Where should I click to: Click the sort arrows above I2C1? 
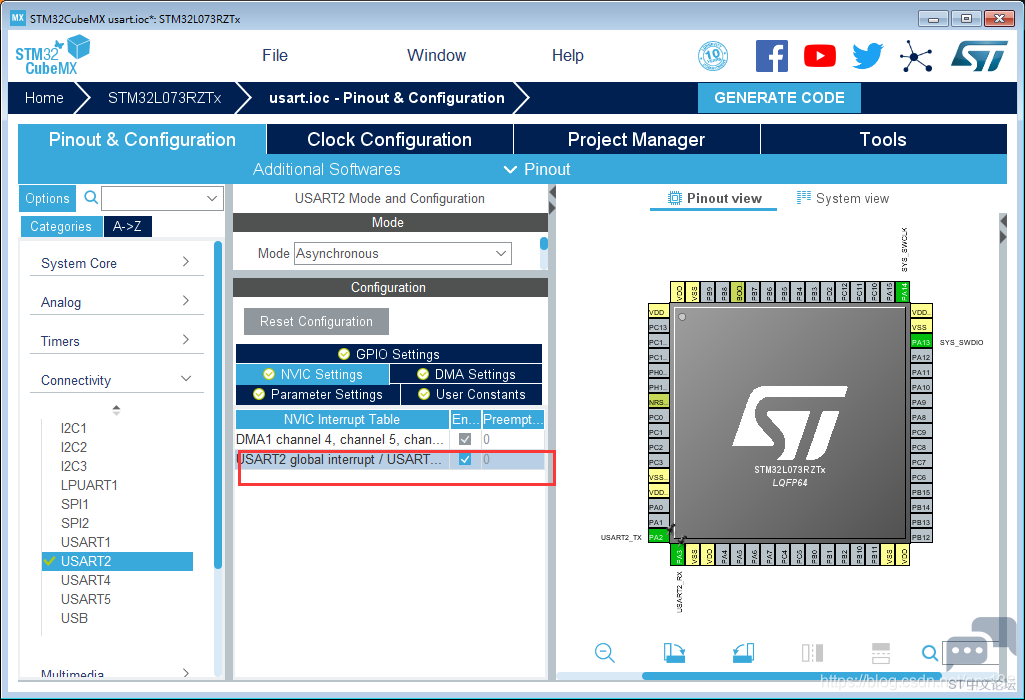pyautogui.click(x=116, y=410)
